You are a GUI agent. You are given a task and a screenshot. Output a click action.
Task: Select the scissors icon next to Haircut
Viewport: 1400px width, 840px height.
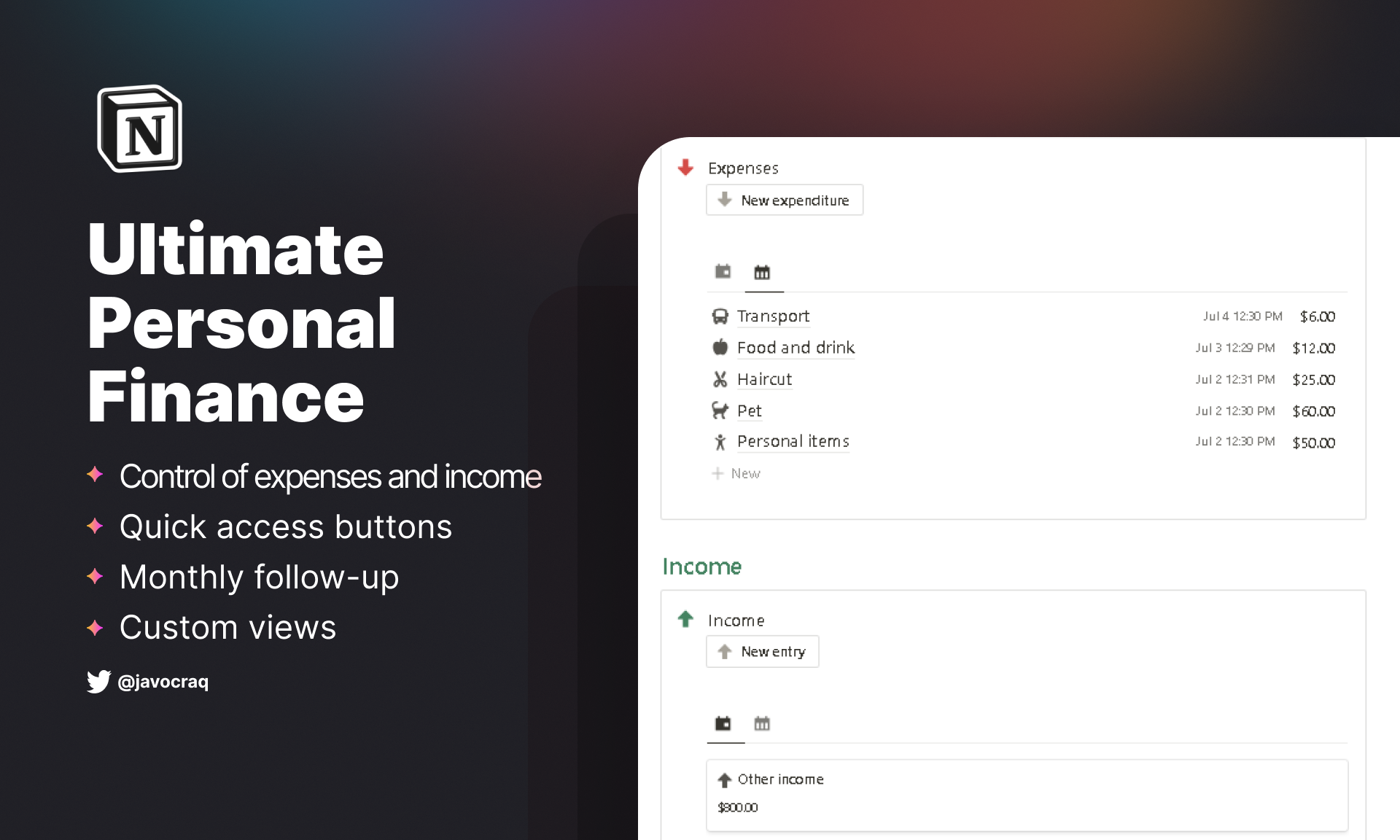pyautogui.click(x=720, y=379)
